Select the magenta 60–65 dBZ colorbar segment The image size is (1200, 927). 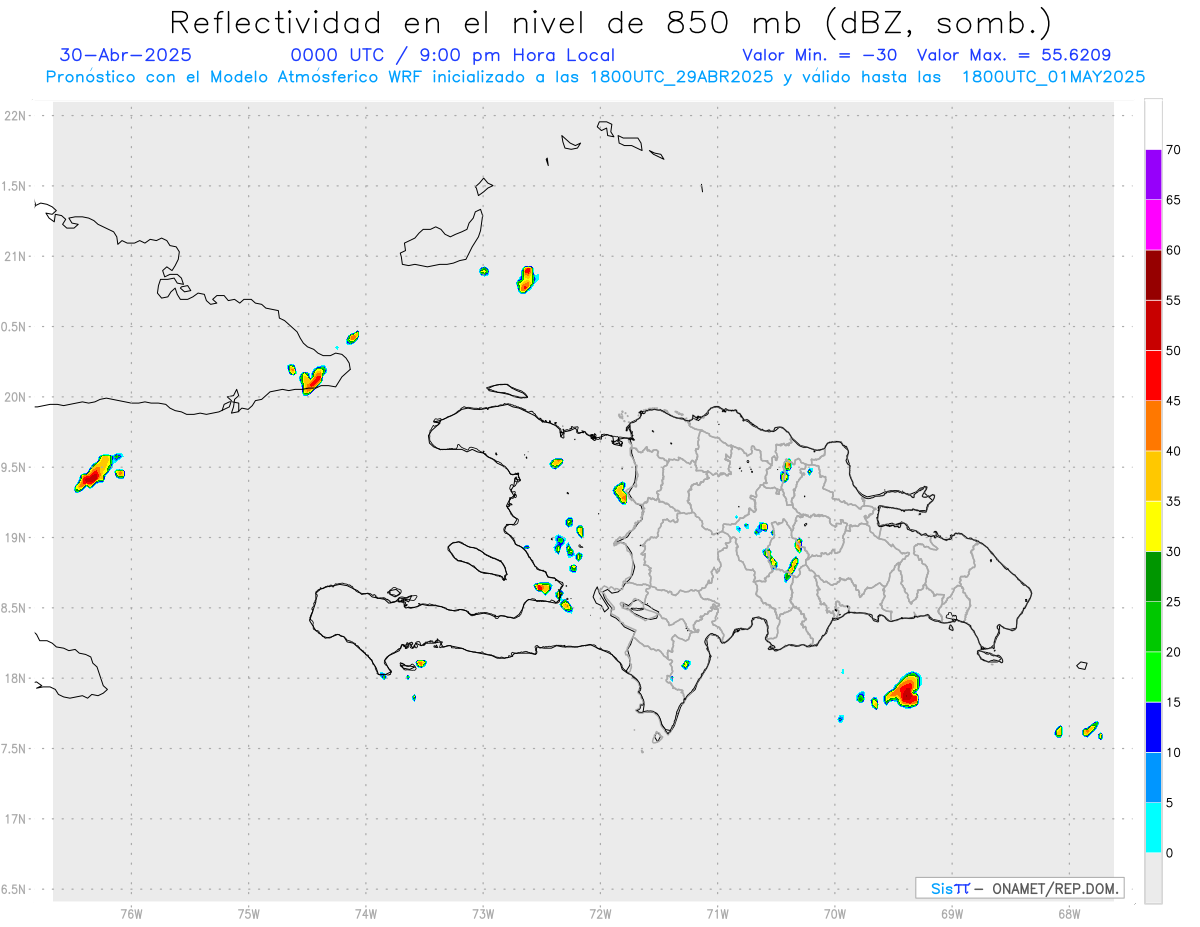(1153, 225)
